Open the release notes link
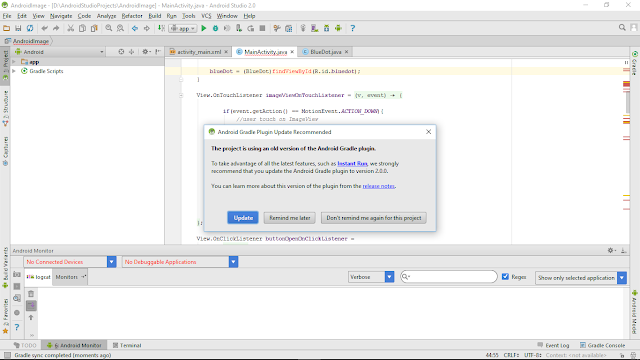Image resolution: width=640 pixels, height=360 pixels. (x=378, y=186)
